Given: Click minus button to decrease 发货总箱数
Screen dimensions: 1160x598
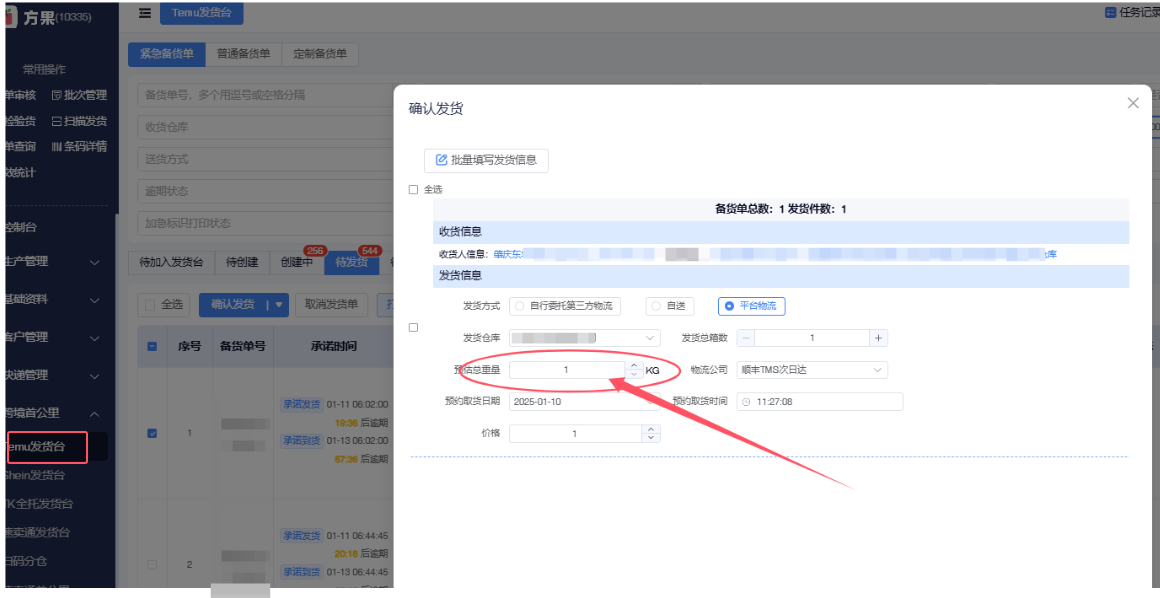Looking at the screenshot, I should click(x=746, y=338).
